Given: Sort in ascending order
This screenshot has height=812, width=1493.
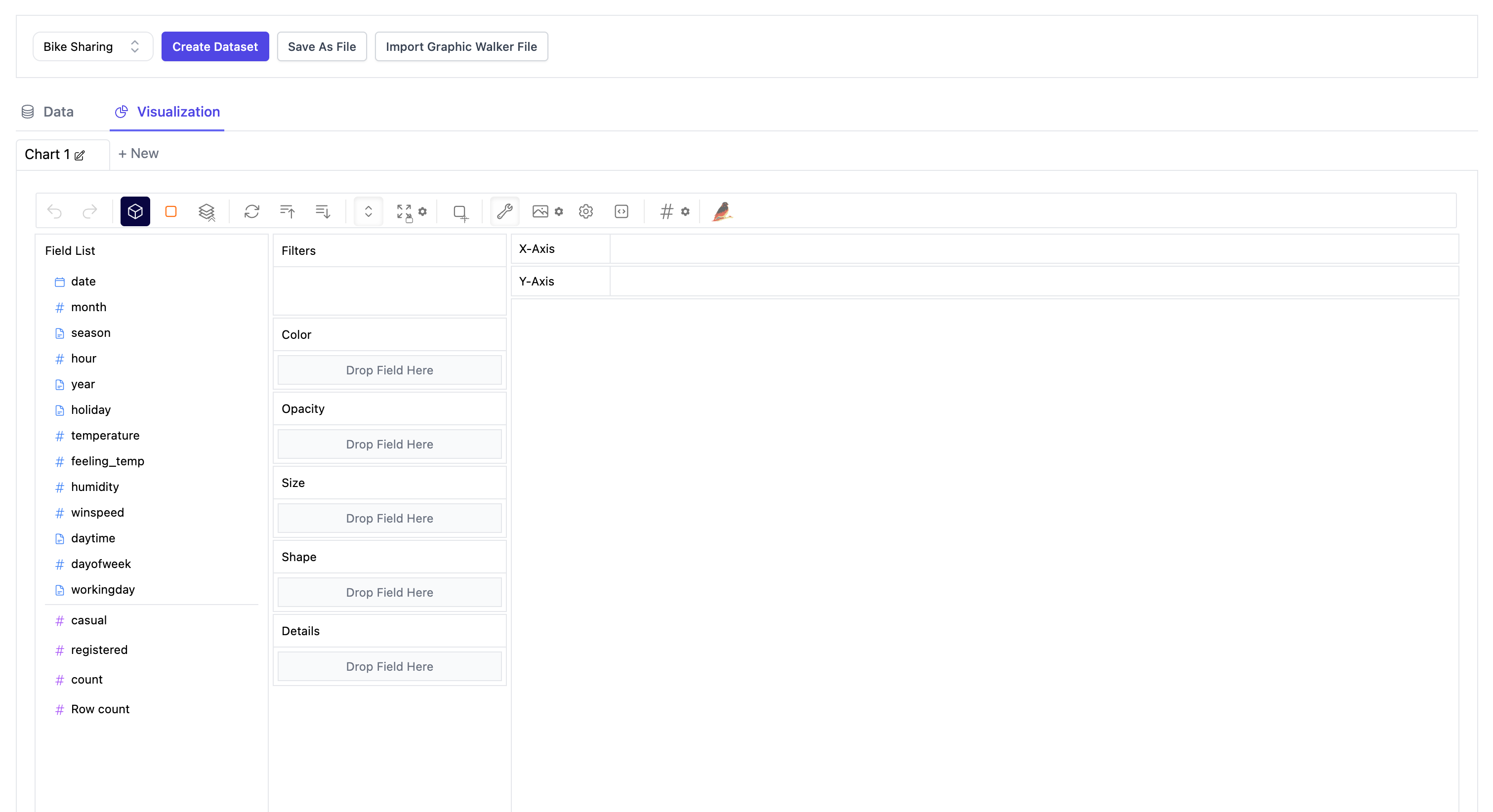Looking at the screenshot, I should (288, 211).
